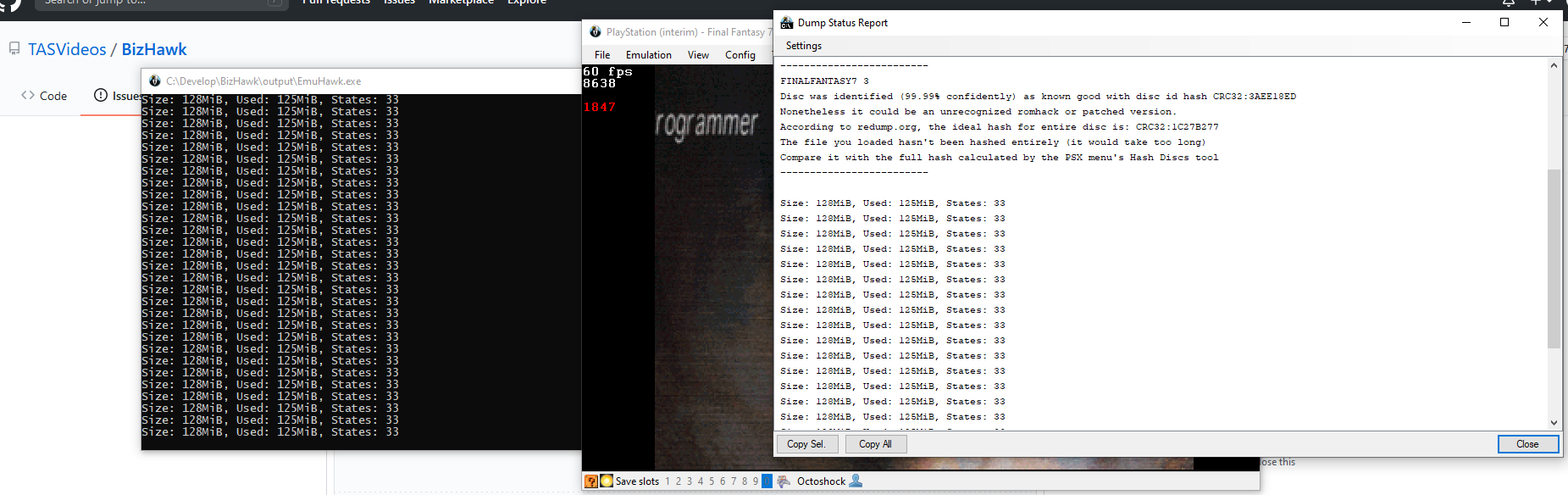Screen dimensions: 1568x495
Task: Click the 60 fps counter in game view
Action: pyautogui.click(x=607, y=72)
